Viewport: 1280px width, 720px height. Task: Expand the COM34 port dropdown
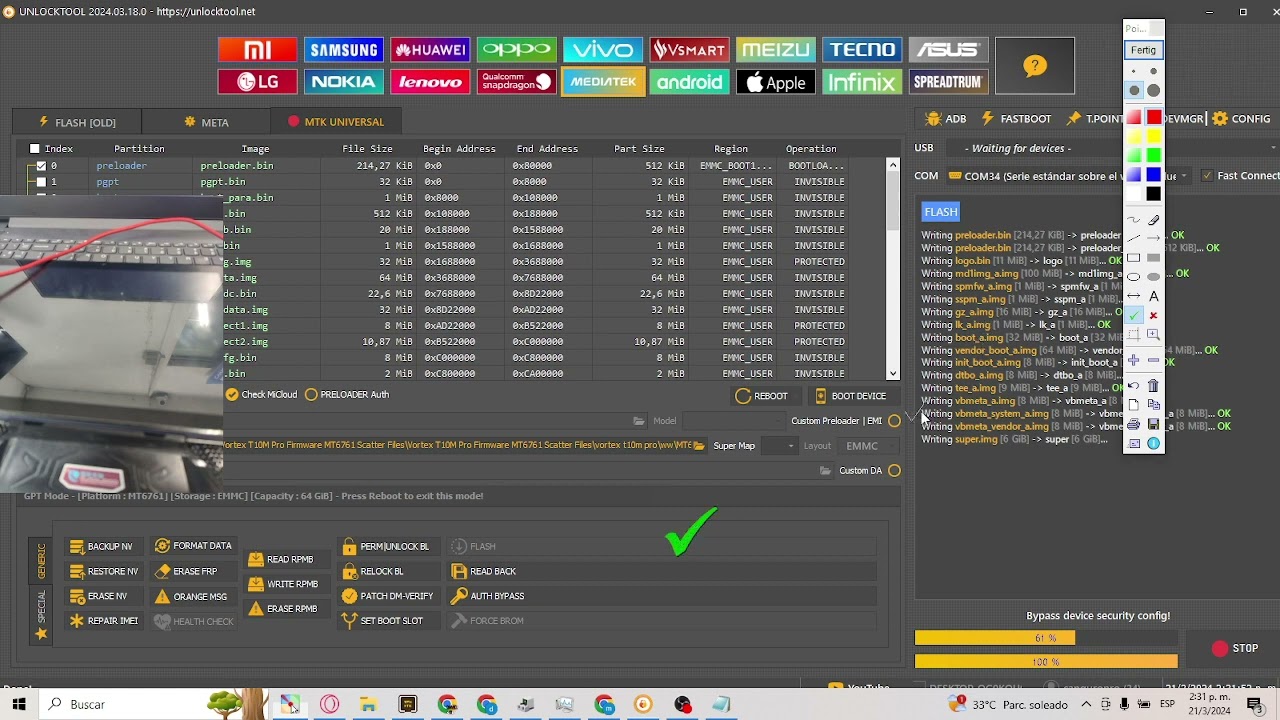pos(1183,176)
